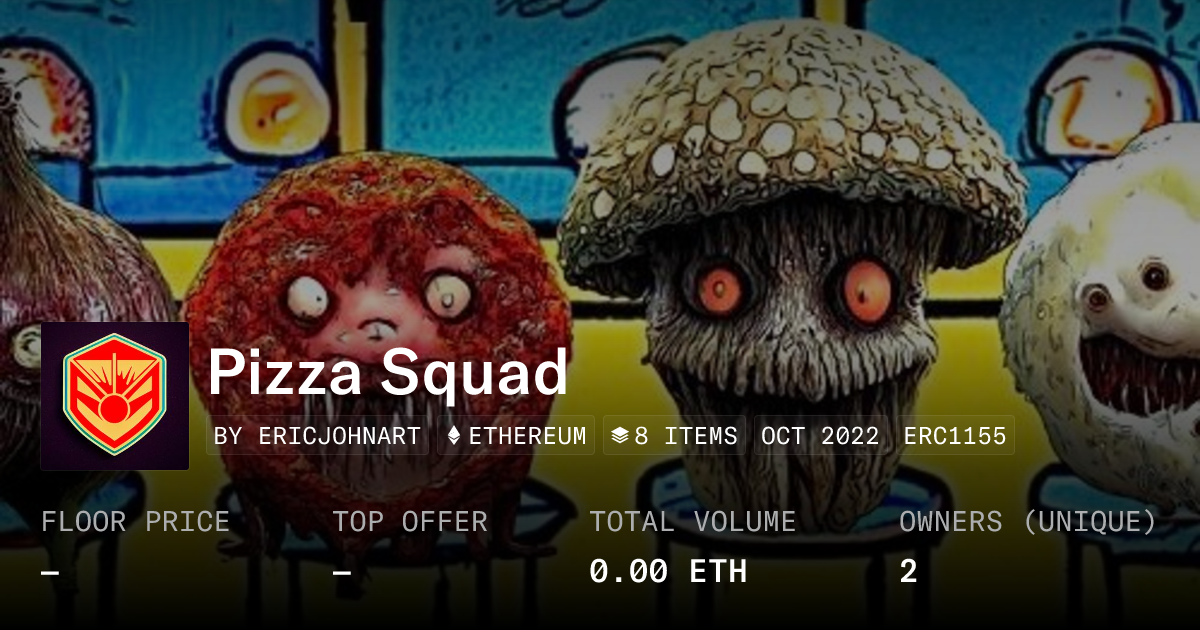Click the stacked layers items icon
1200x630 pixels.
point(620,436)
